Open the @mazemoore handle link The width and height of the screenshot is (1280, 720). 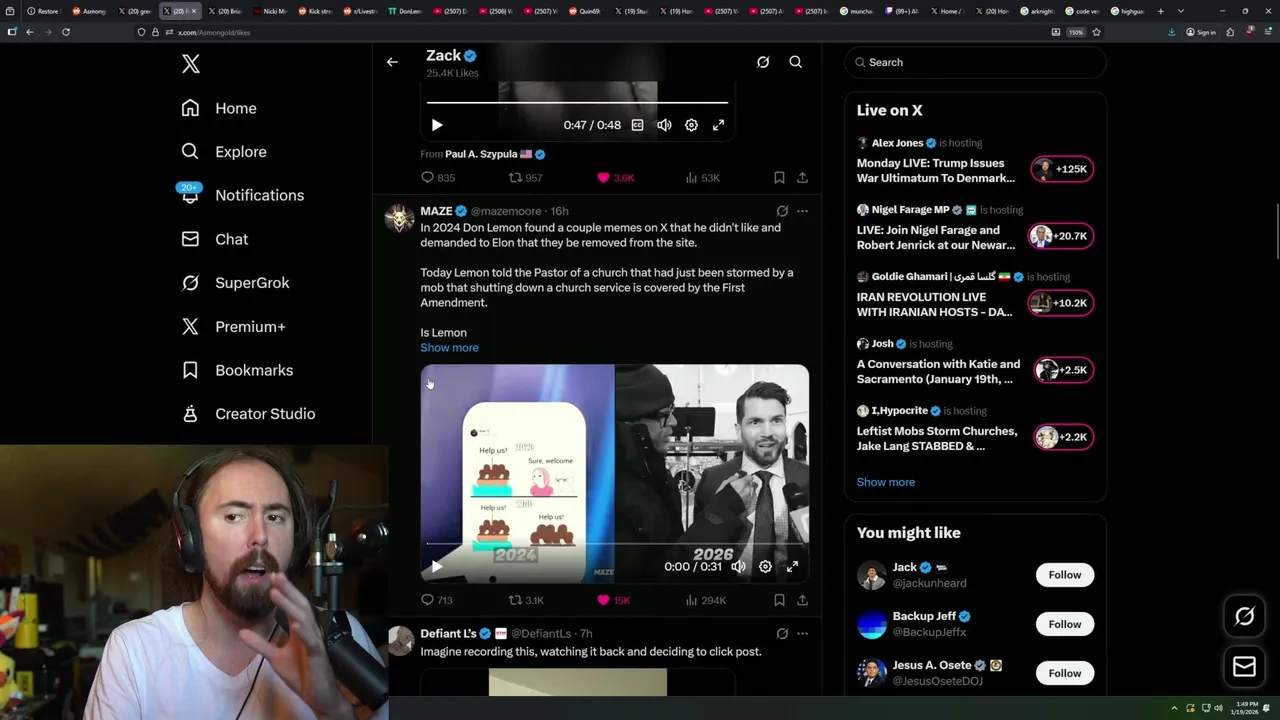pyautogui.click(x=506, y=211)
